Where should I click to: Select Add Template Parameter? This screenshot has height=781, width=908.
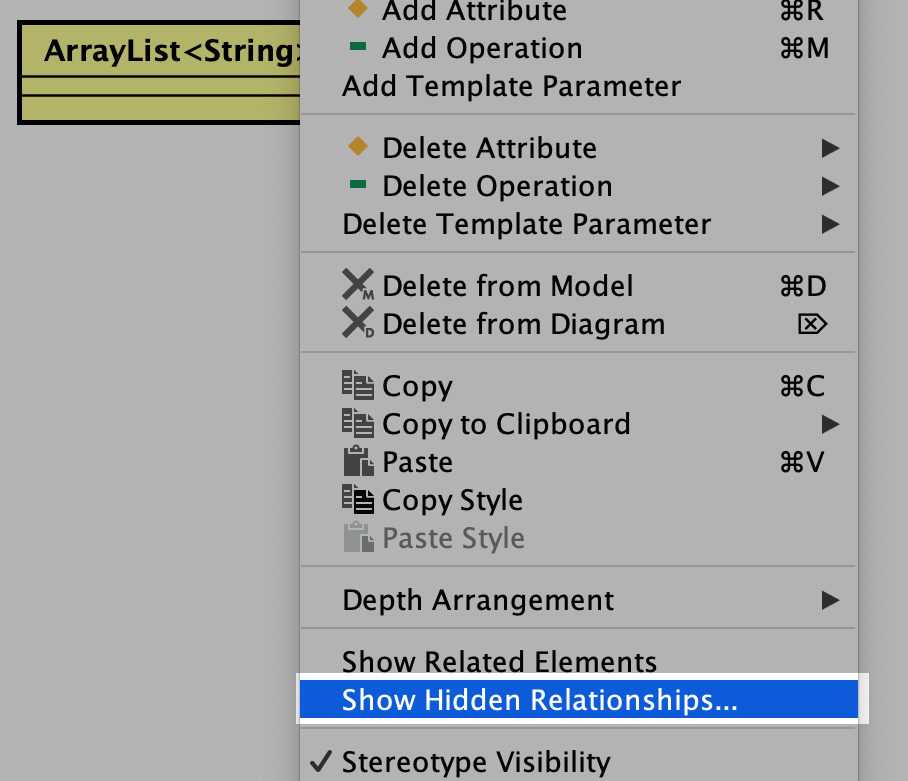tap(511, 86)
